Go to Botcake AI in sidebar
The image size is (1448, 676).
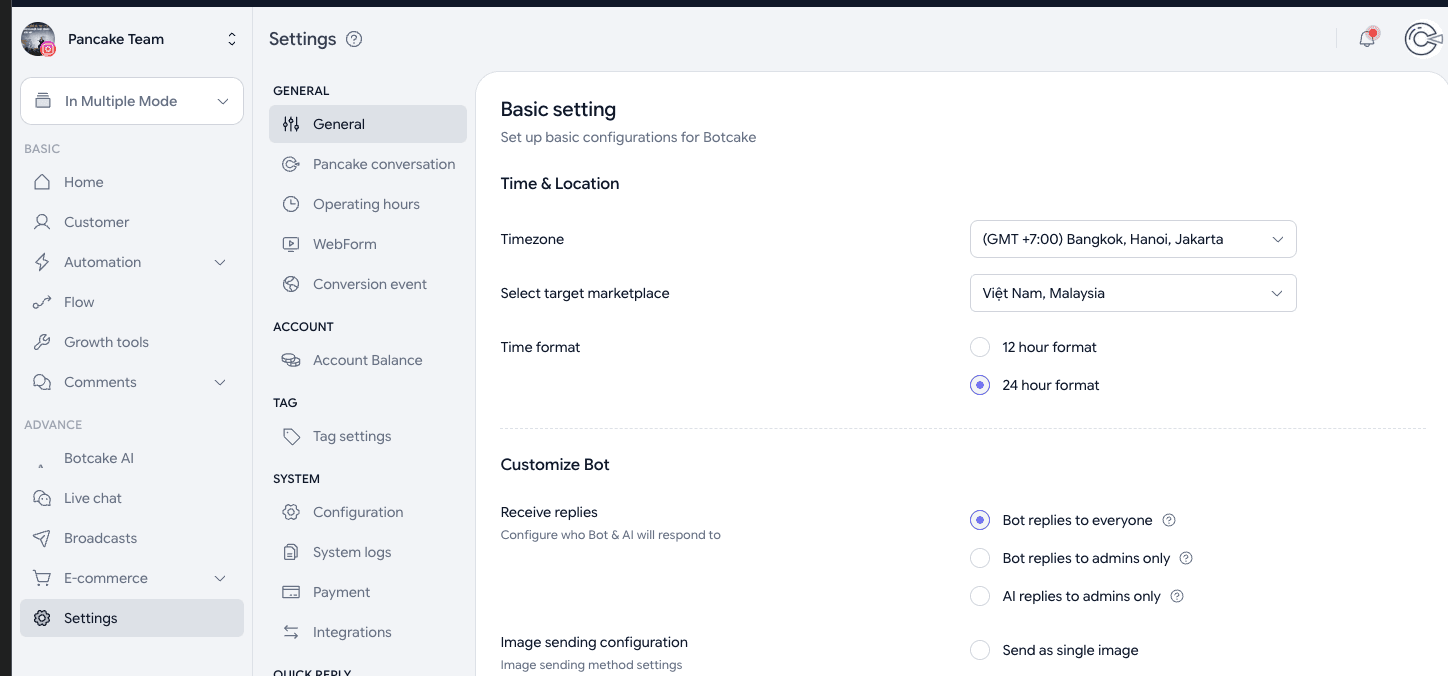132,458
